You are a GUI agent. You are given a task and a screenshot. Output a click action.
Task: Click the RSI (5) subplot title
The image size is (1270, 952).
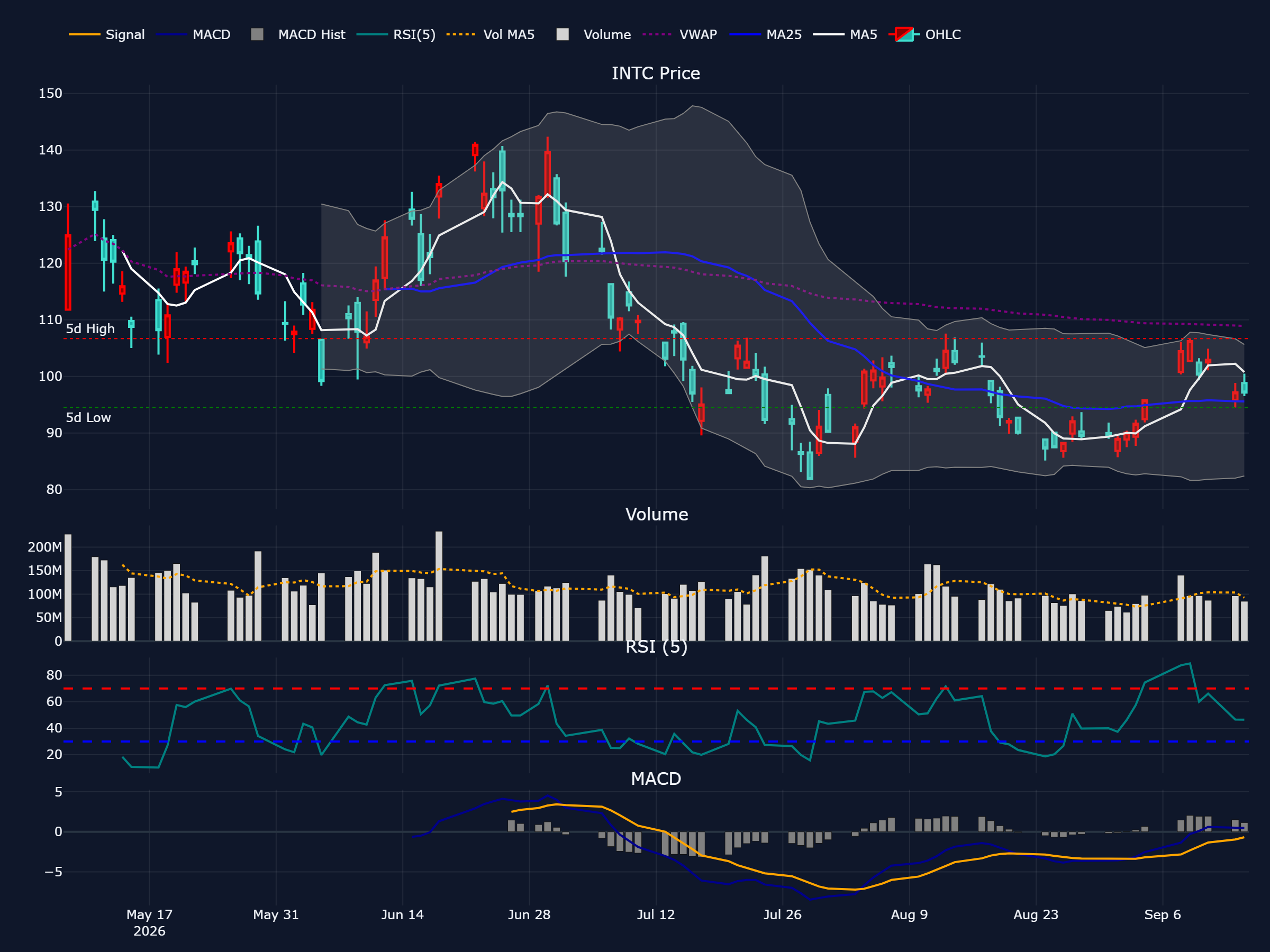click(656, 647)
